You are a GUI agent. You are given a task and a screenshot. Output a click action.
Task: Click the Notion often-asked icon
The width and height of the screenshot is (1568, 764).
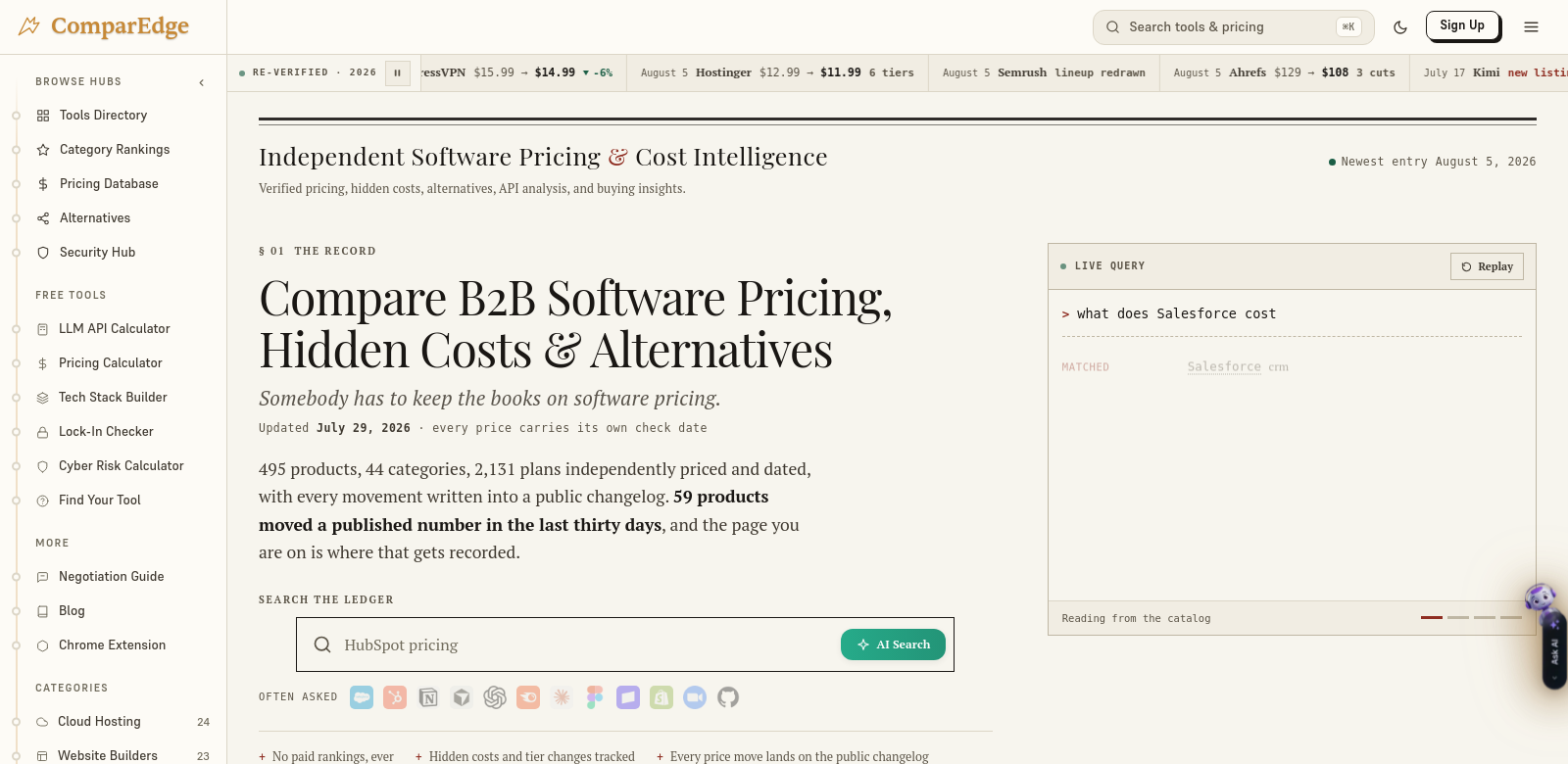tap(428, 697)
